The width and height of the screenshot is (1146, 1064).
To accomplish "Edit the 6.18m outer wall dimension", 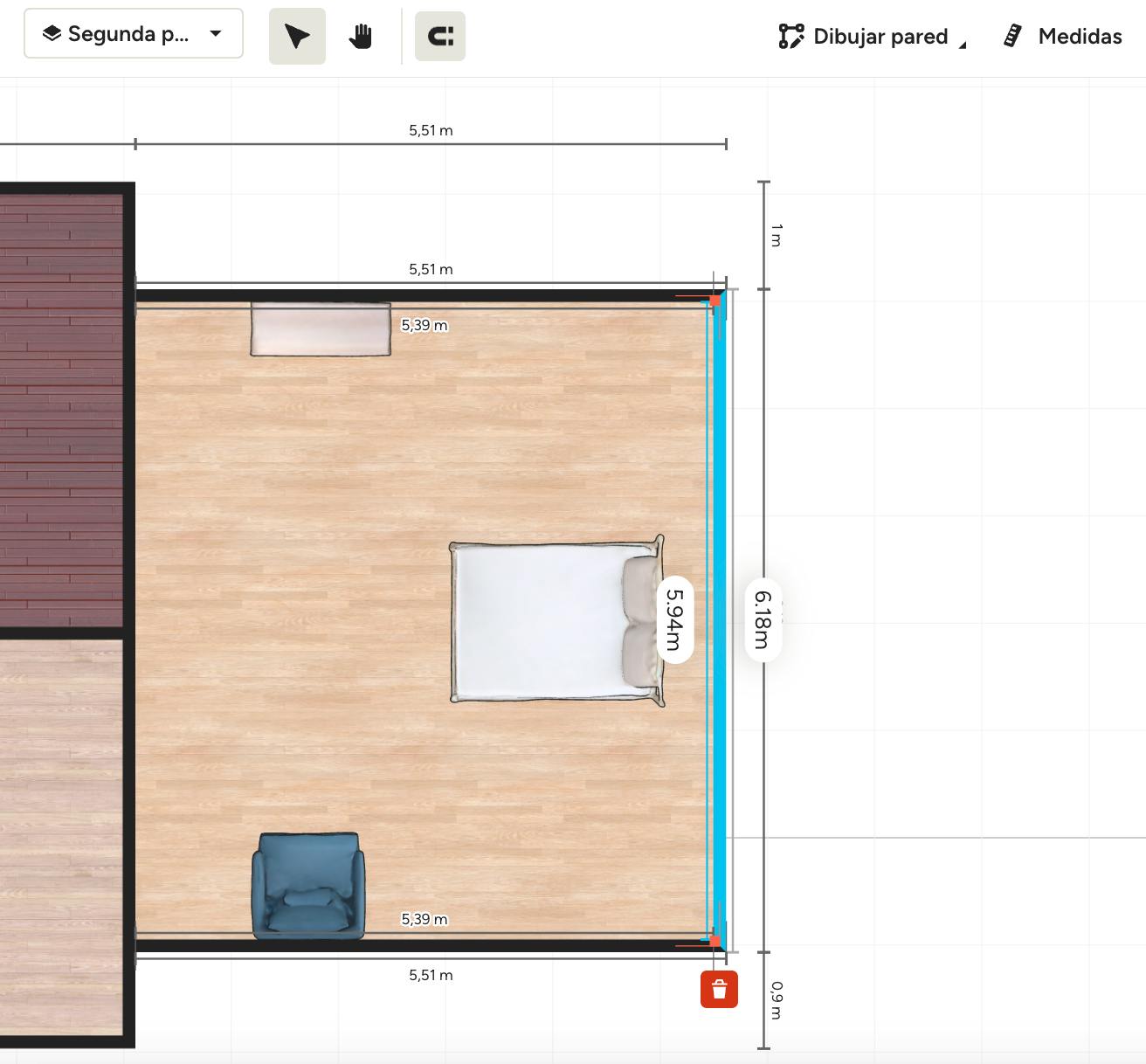I will coord(763,619).
